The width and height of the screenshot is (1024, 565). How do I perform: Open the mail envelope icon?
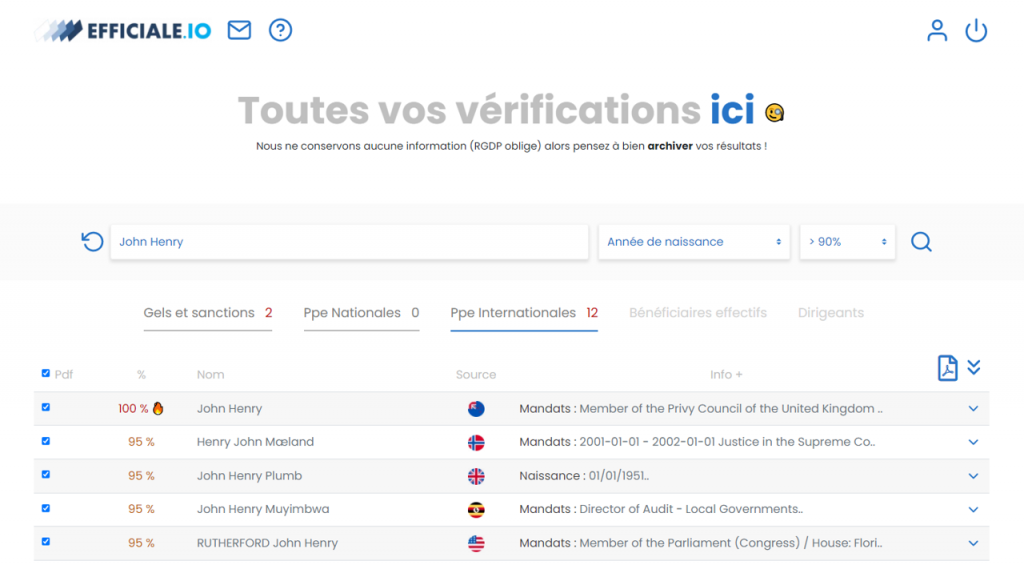[239, 30]
